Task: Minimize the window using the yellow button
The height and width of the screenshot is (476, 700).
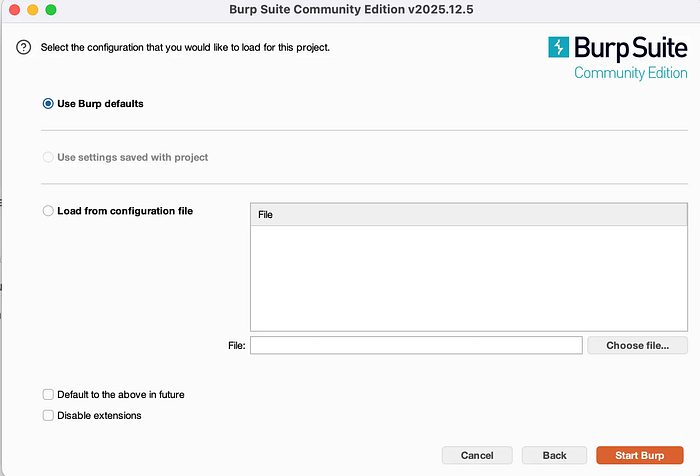Action: (x=33, y=9)
